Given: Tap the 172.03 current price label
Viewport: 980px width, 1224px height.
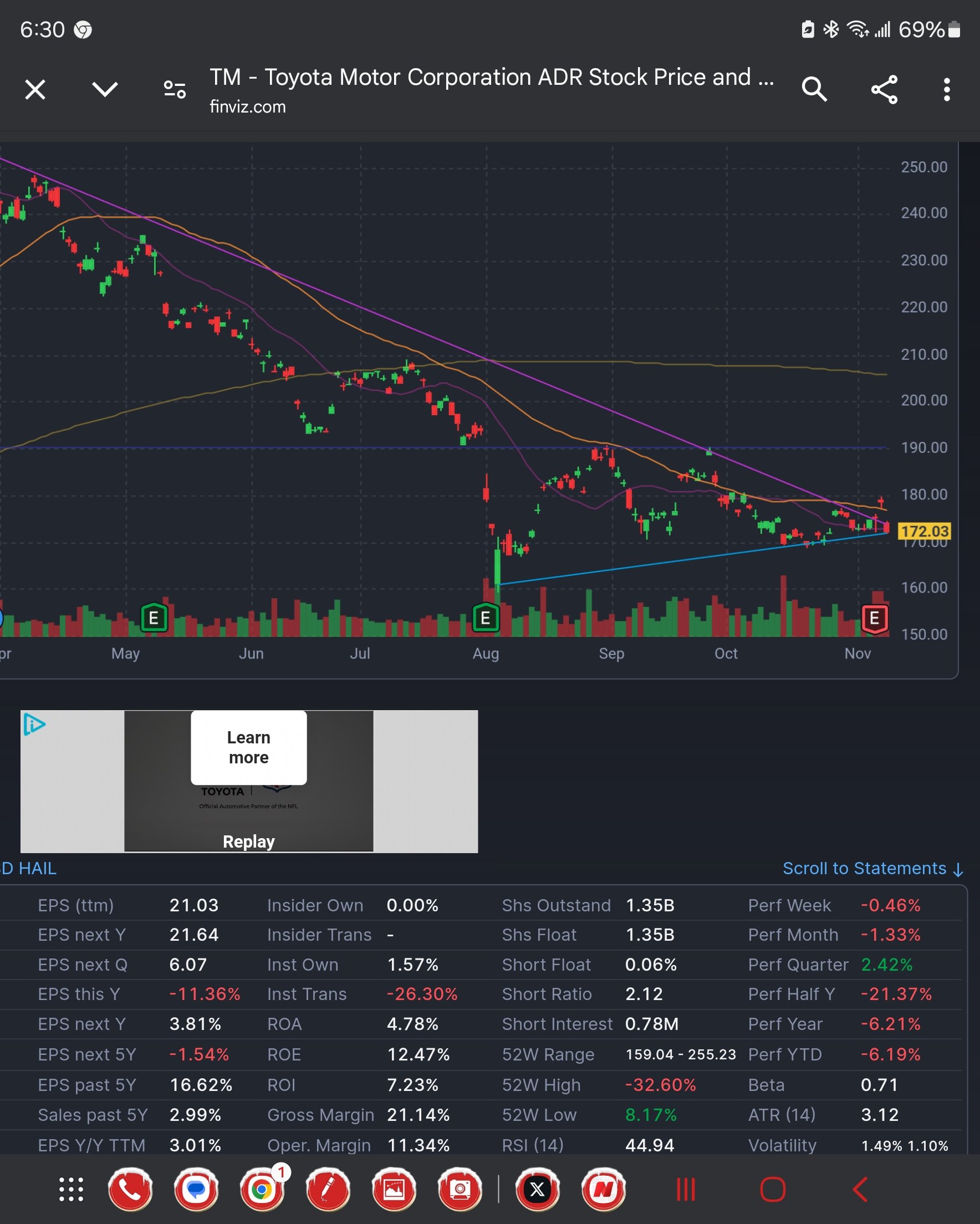Looking at the screenshot, I should pos(925,532).
